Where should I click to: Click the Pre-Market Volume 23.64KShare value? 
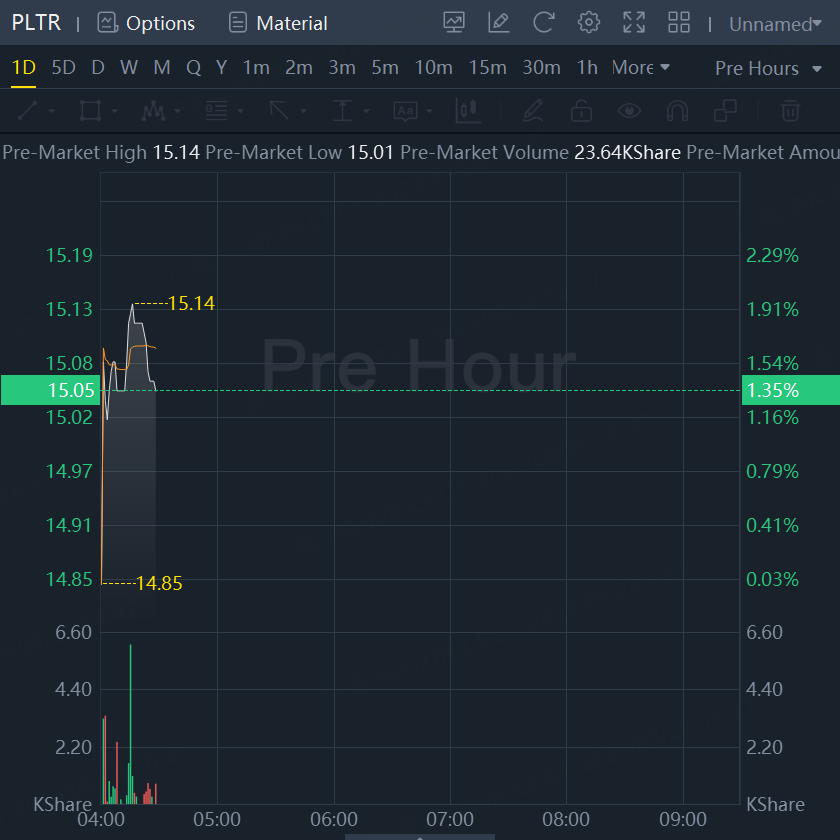(x=627, y=153)
